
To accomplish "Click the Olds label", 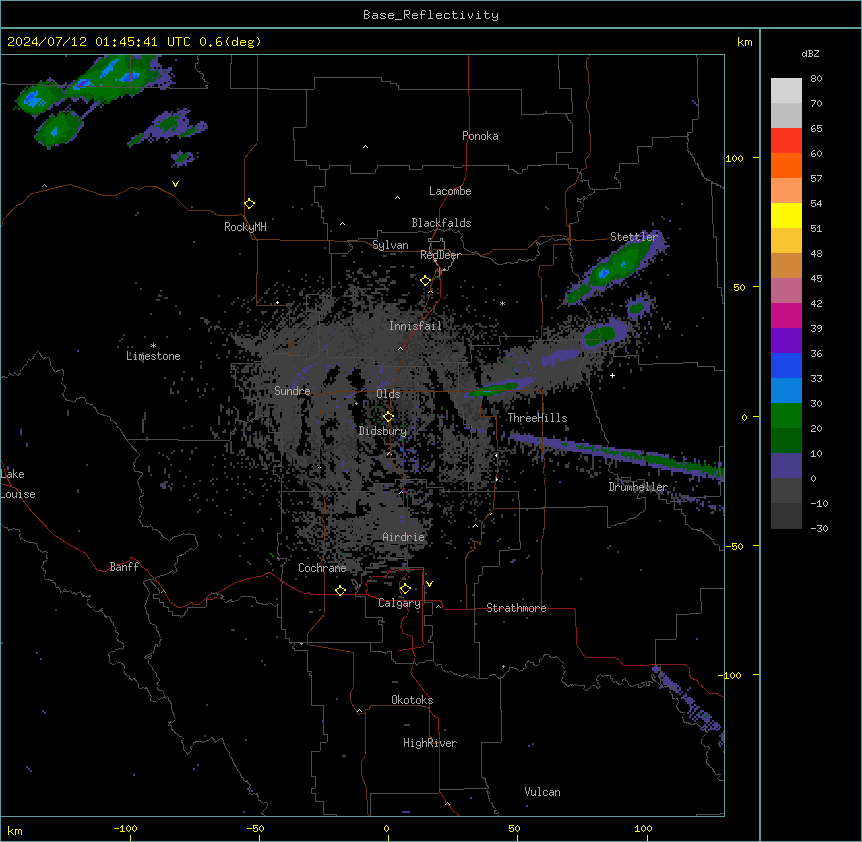I will 388,394.
